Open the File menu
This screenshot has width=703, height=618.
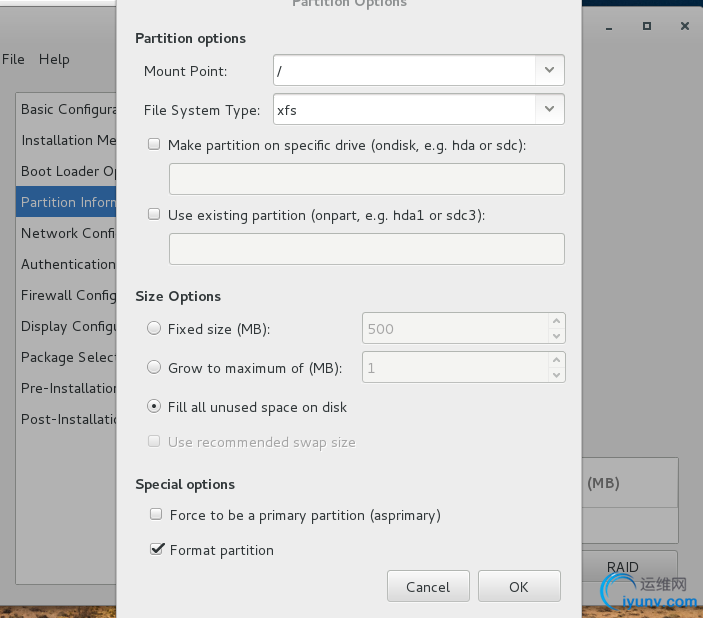tap(13, 59)
